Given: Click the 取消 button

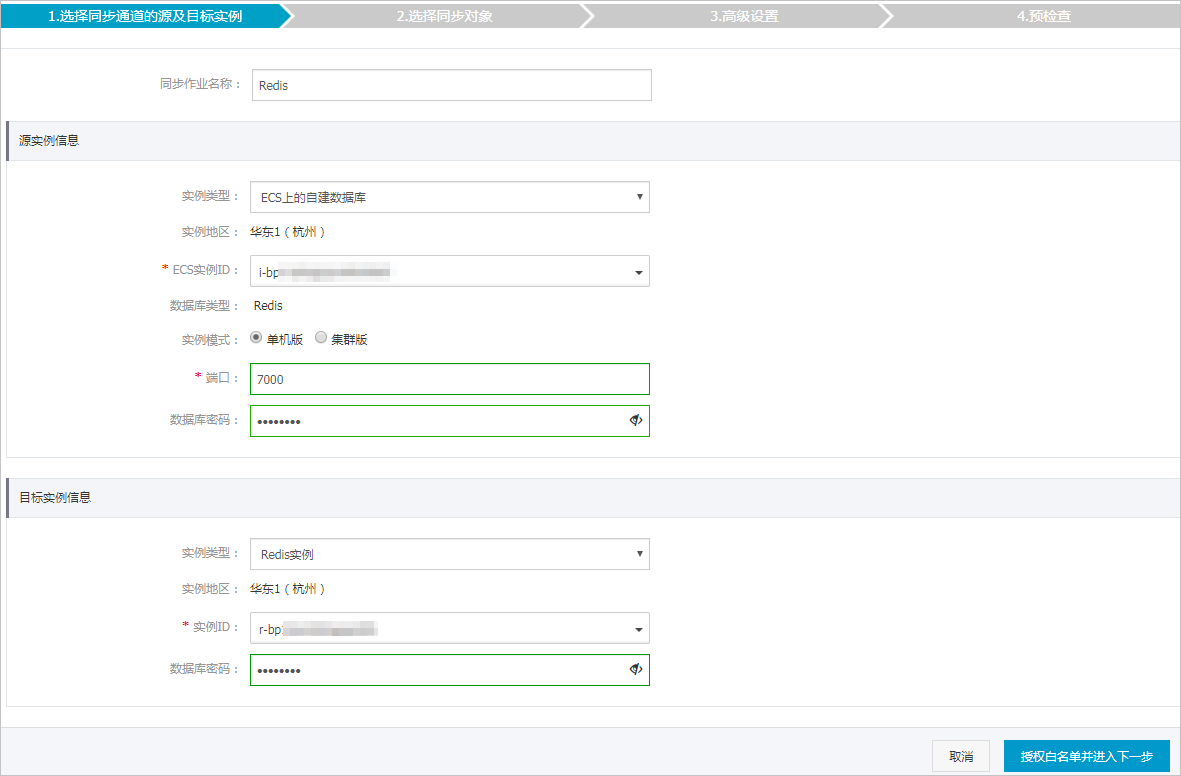Looking at the screenshot, I should 960,756.
